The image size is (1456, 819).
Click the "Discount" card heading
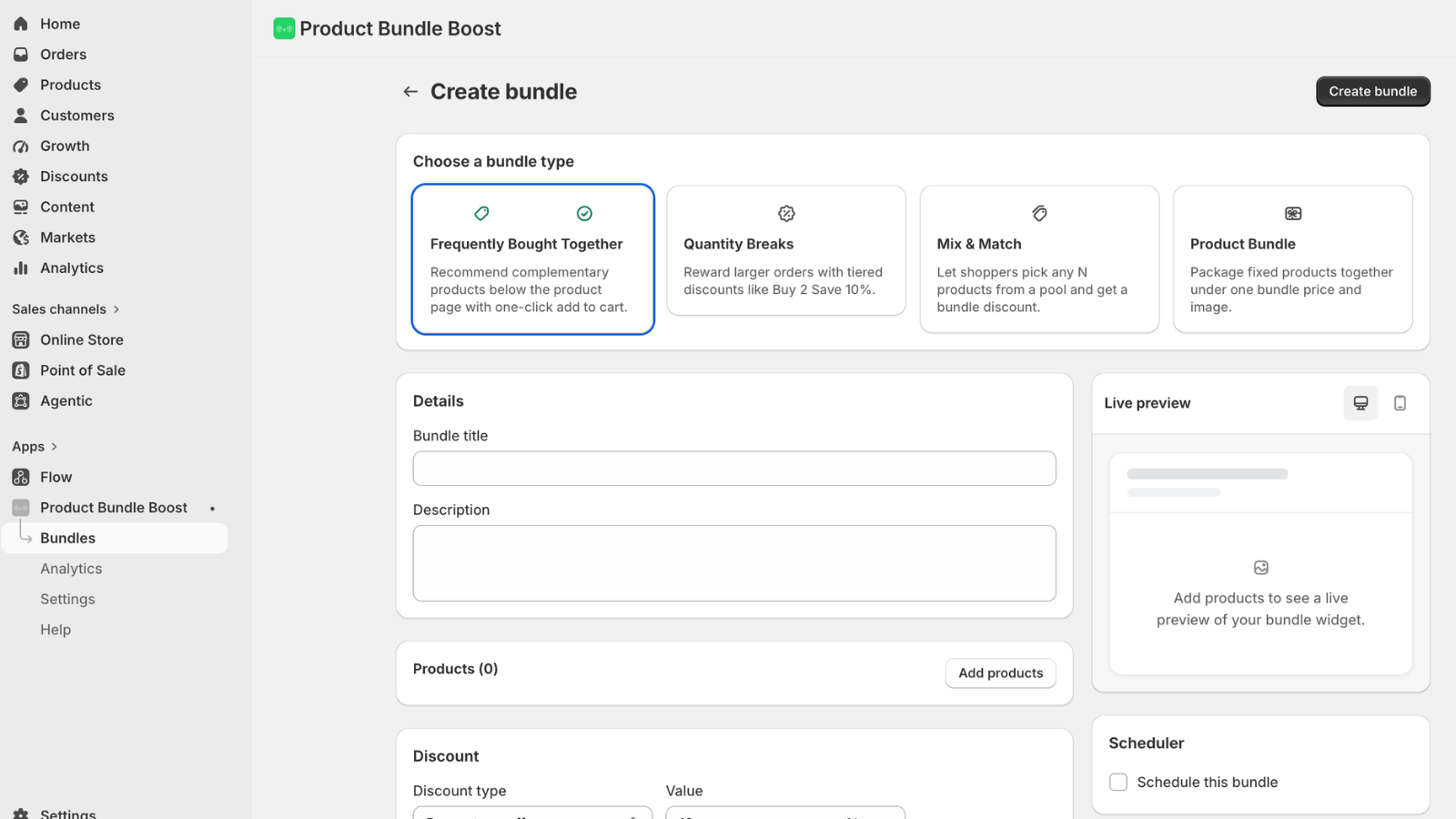[445, 756]
